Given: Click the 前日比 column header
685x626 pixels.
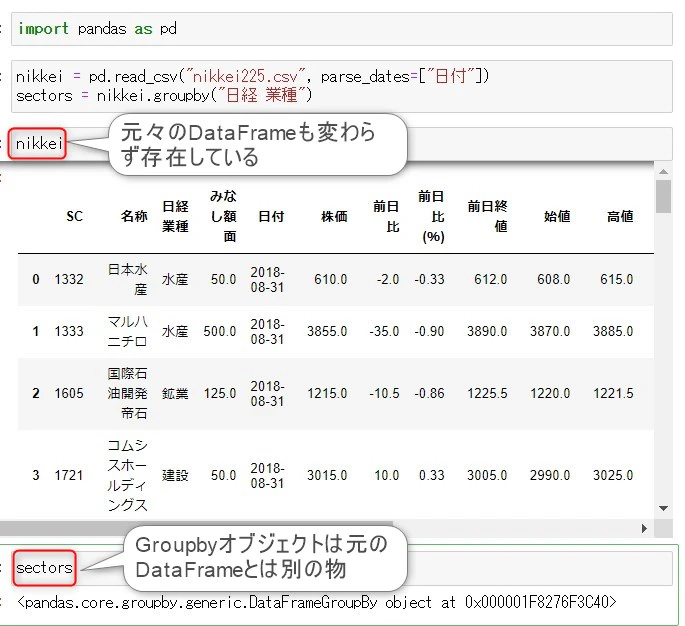Looking at the screenshot, I should [x=386, y=216].
